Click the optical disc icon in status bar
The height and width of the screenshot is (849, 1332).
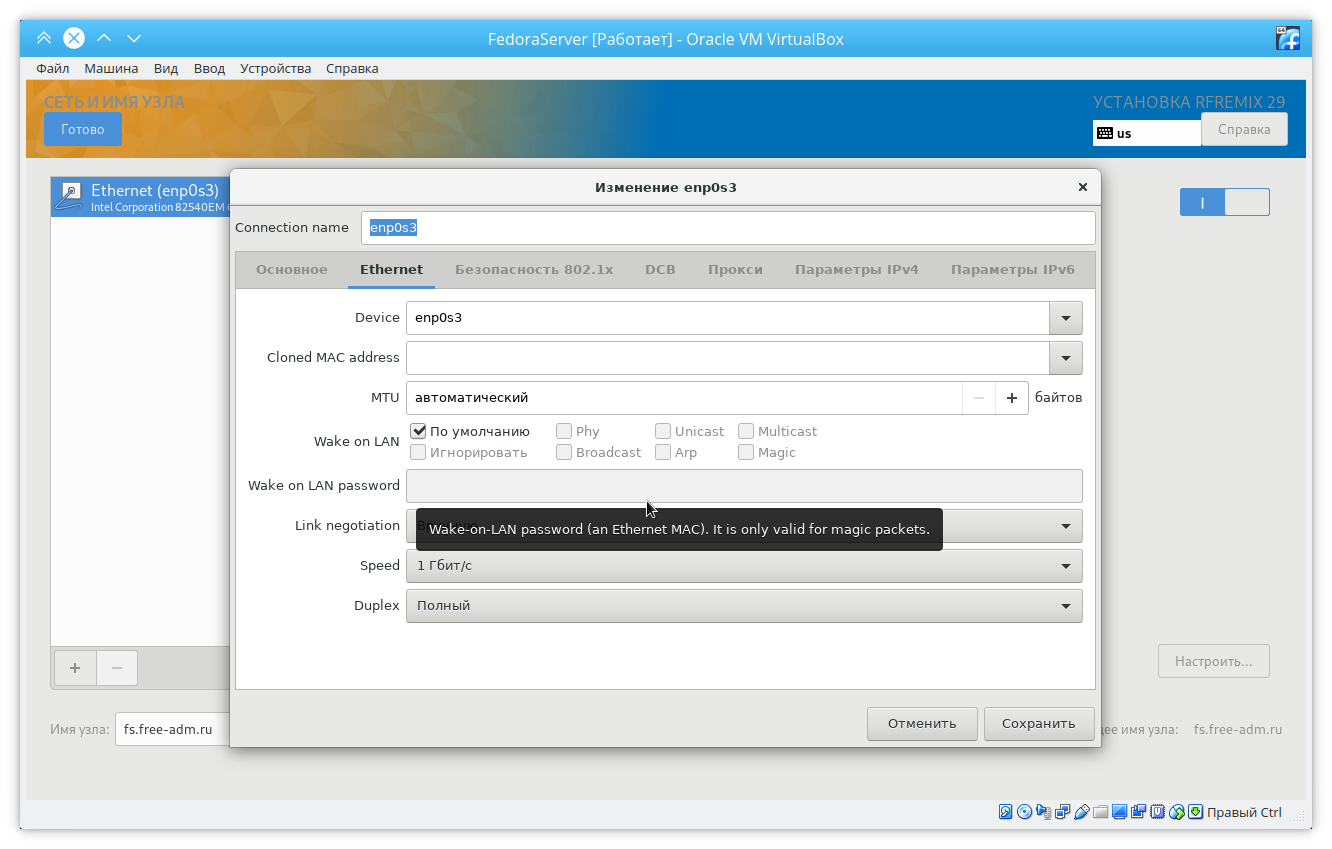click(x=1024, y=812)
